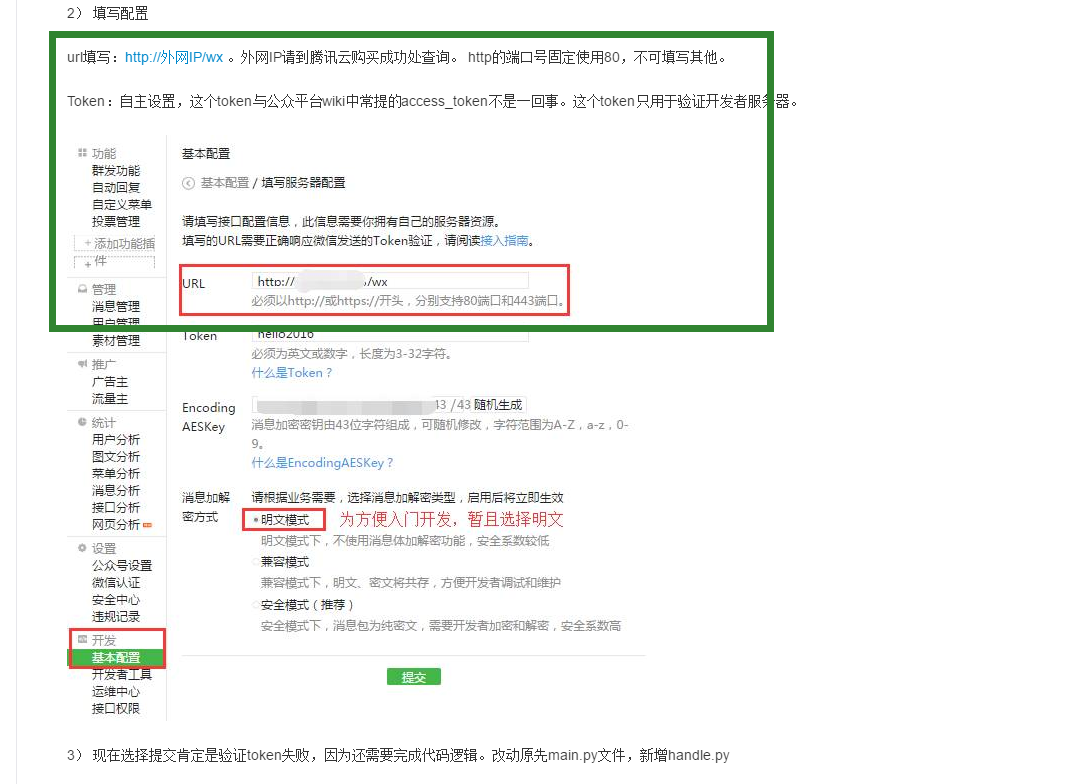Select the 安全模式（推荐）radio option

point(253,604)
